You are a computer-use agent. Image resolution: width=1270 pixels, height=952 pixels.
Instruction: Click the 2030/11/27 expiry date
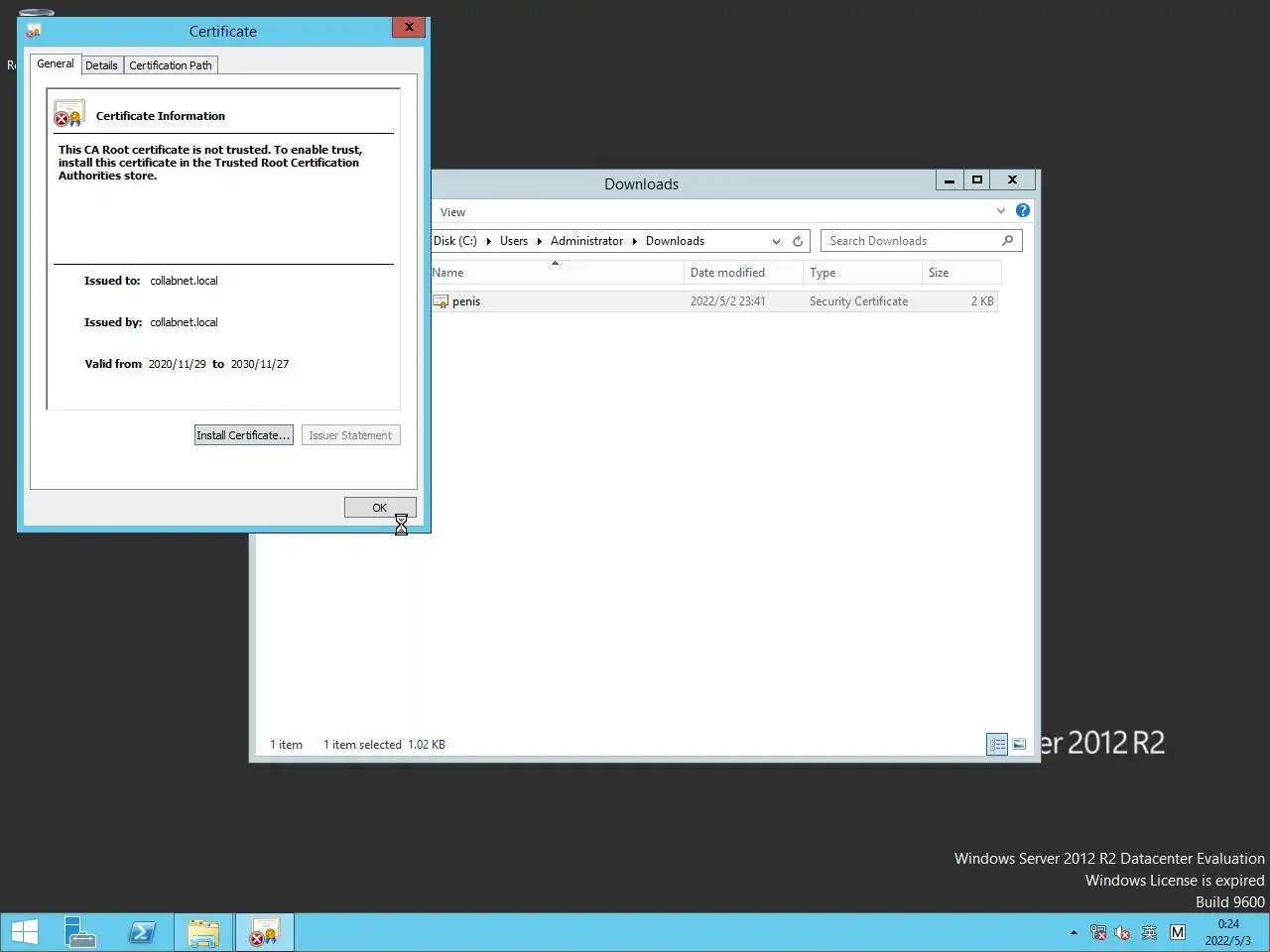tap(260, 364)
